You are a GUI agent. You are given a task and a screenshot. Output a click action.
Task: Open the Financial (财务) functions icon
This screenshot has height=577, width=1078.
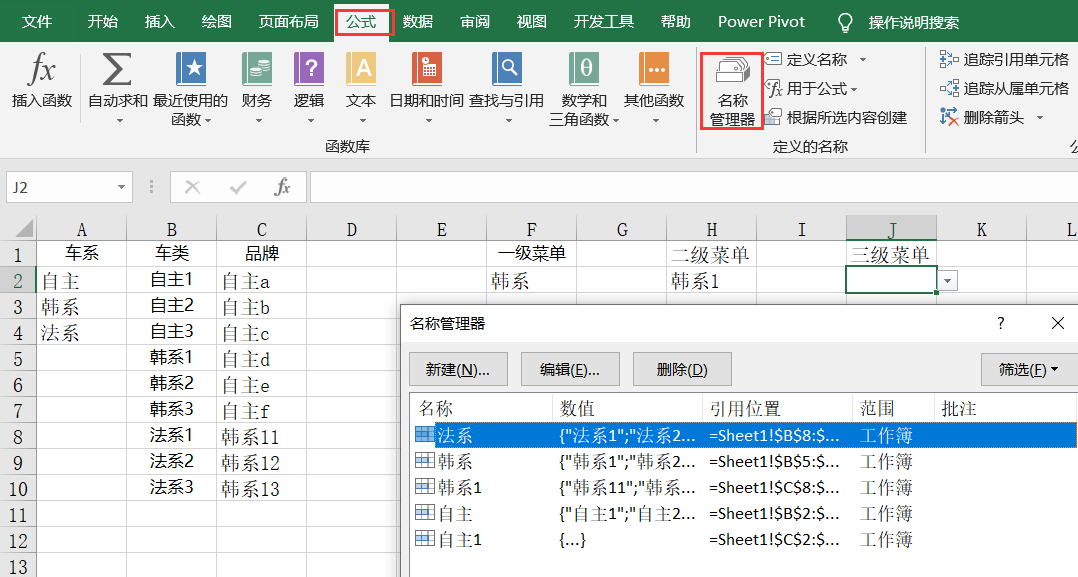pyautogui.click(x=257, y=70)
